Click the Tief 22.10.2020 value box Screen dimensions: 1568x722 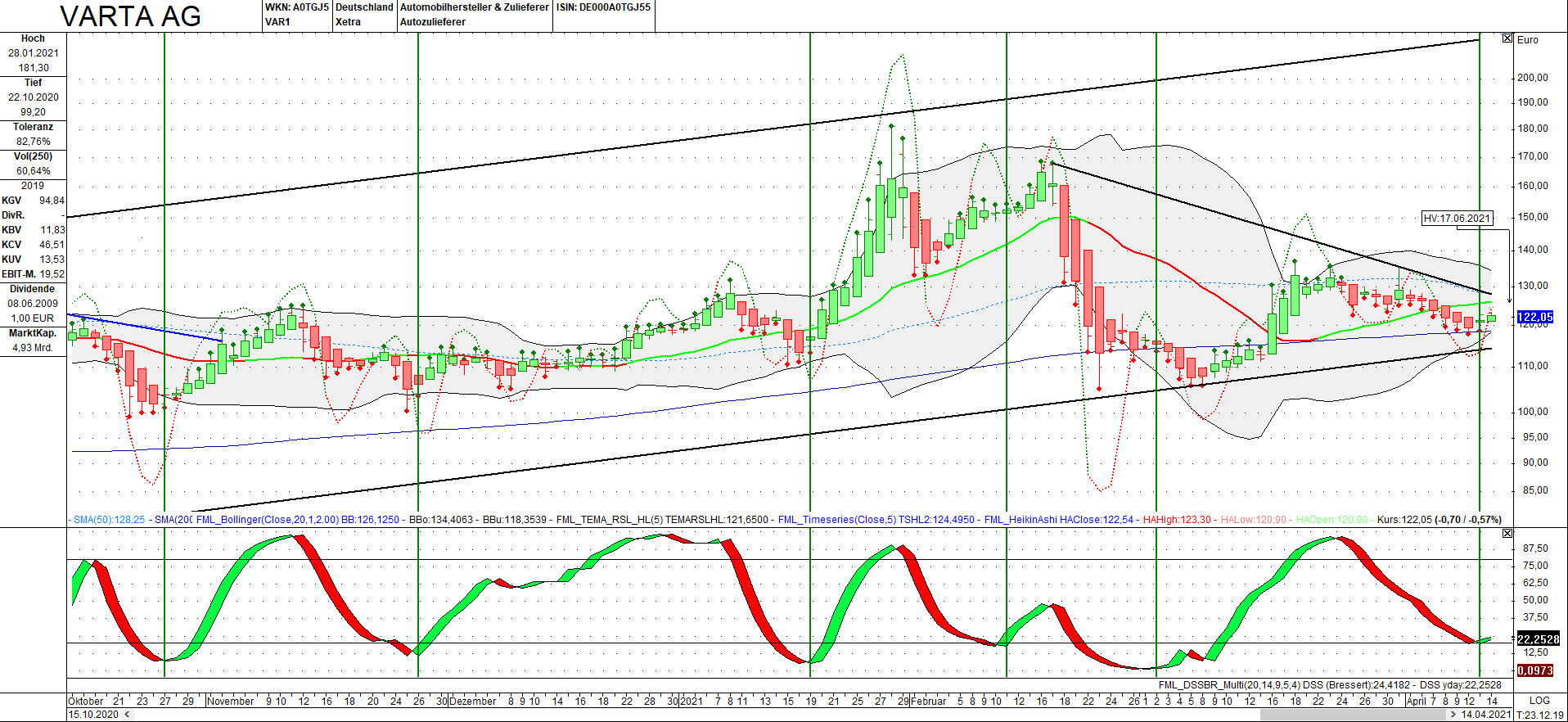click(34, 97)
